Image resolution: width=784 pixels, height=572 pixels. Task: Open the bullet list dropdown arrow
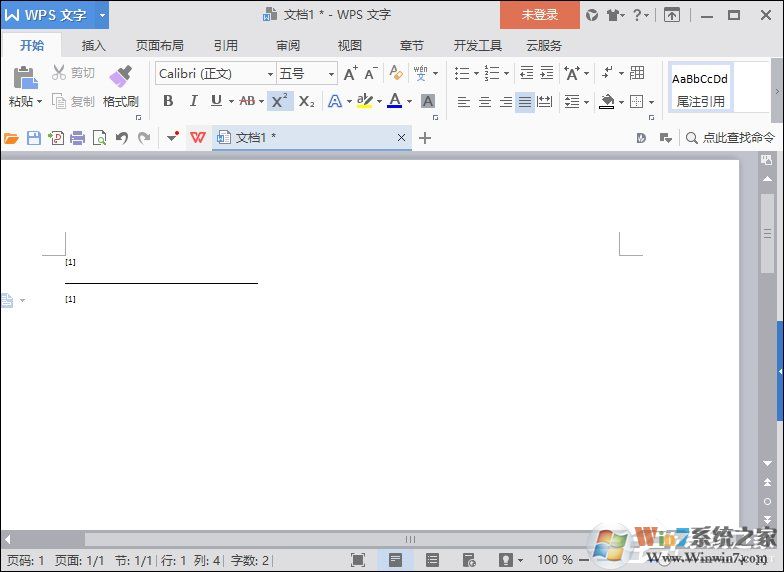coord(476,74)
